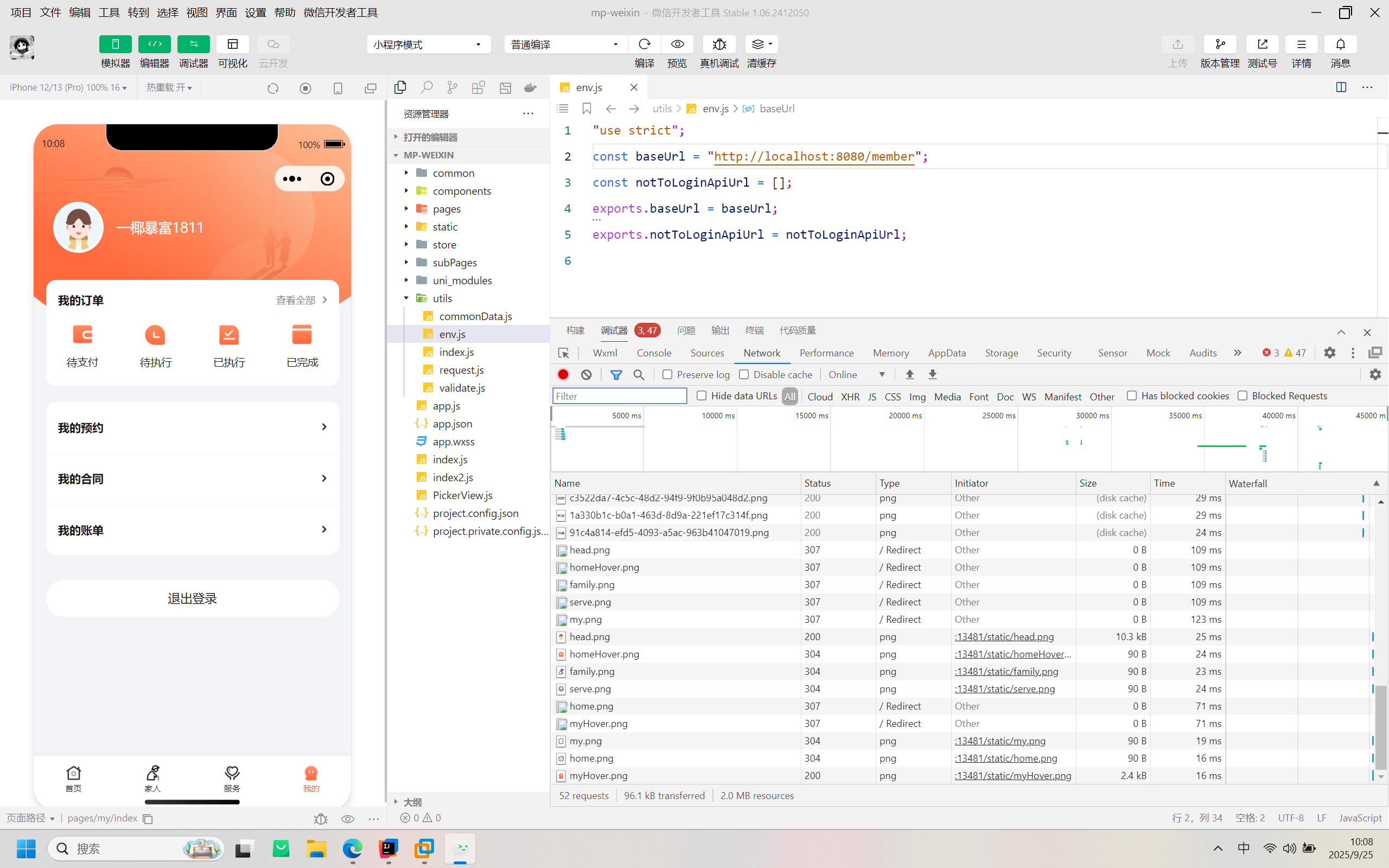
Task: Click the clear network log icon
Action: (x=586, y=374)
